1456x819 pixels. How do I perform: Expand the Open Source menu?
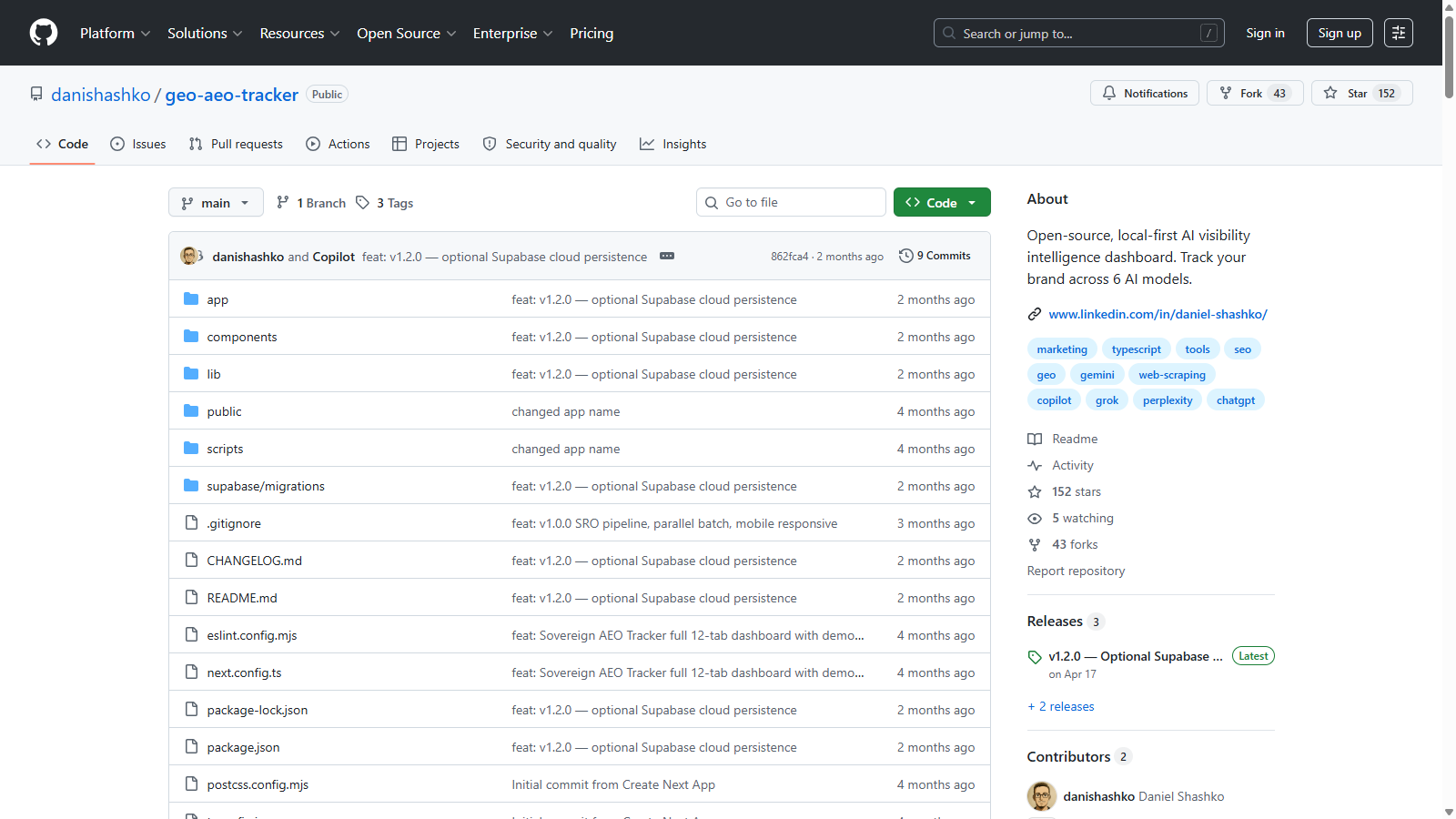click(x=406, y=33)
